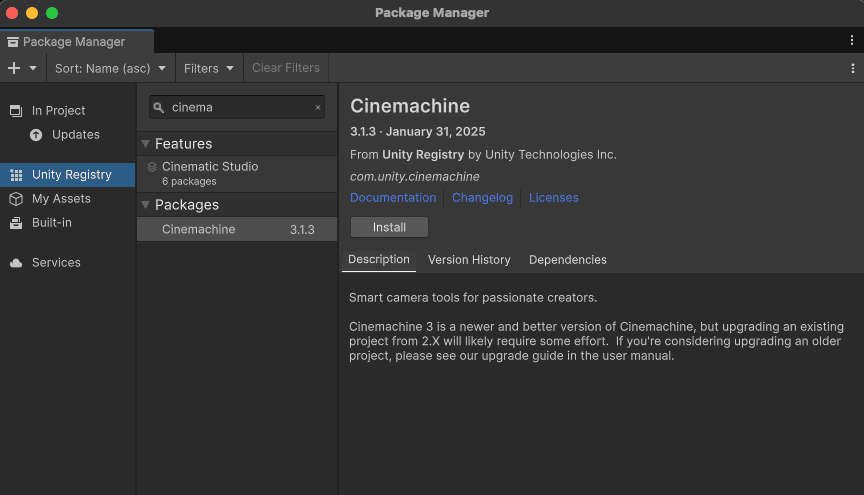Switch to the Description tab

tap(379, 260)
